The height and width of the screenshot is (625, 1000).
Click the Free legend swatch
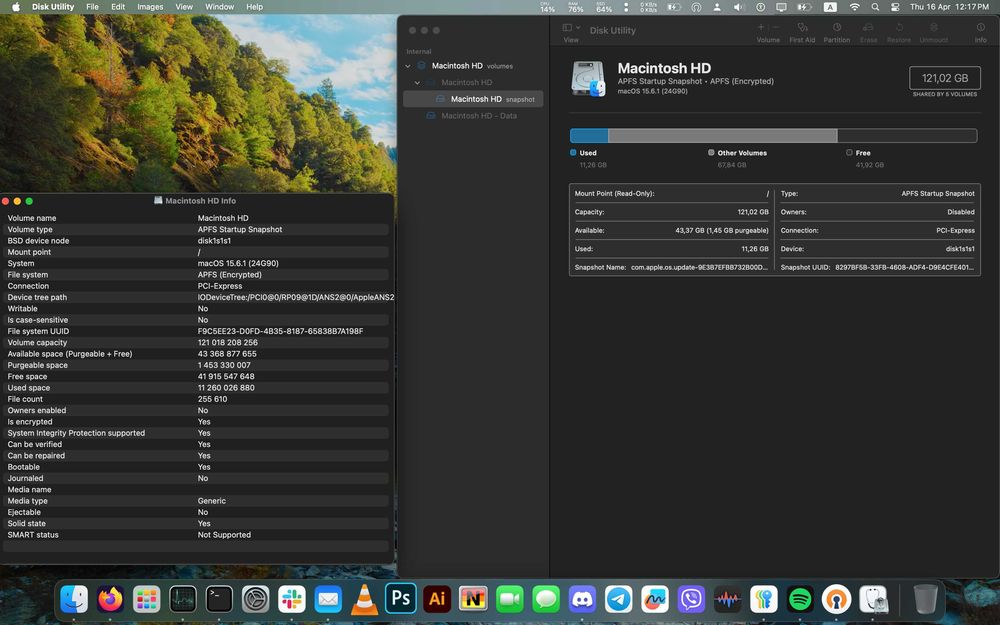(x=849, y=152)
